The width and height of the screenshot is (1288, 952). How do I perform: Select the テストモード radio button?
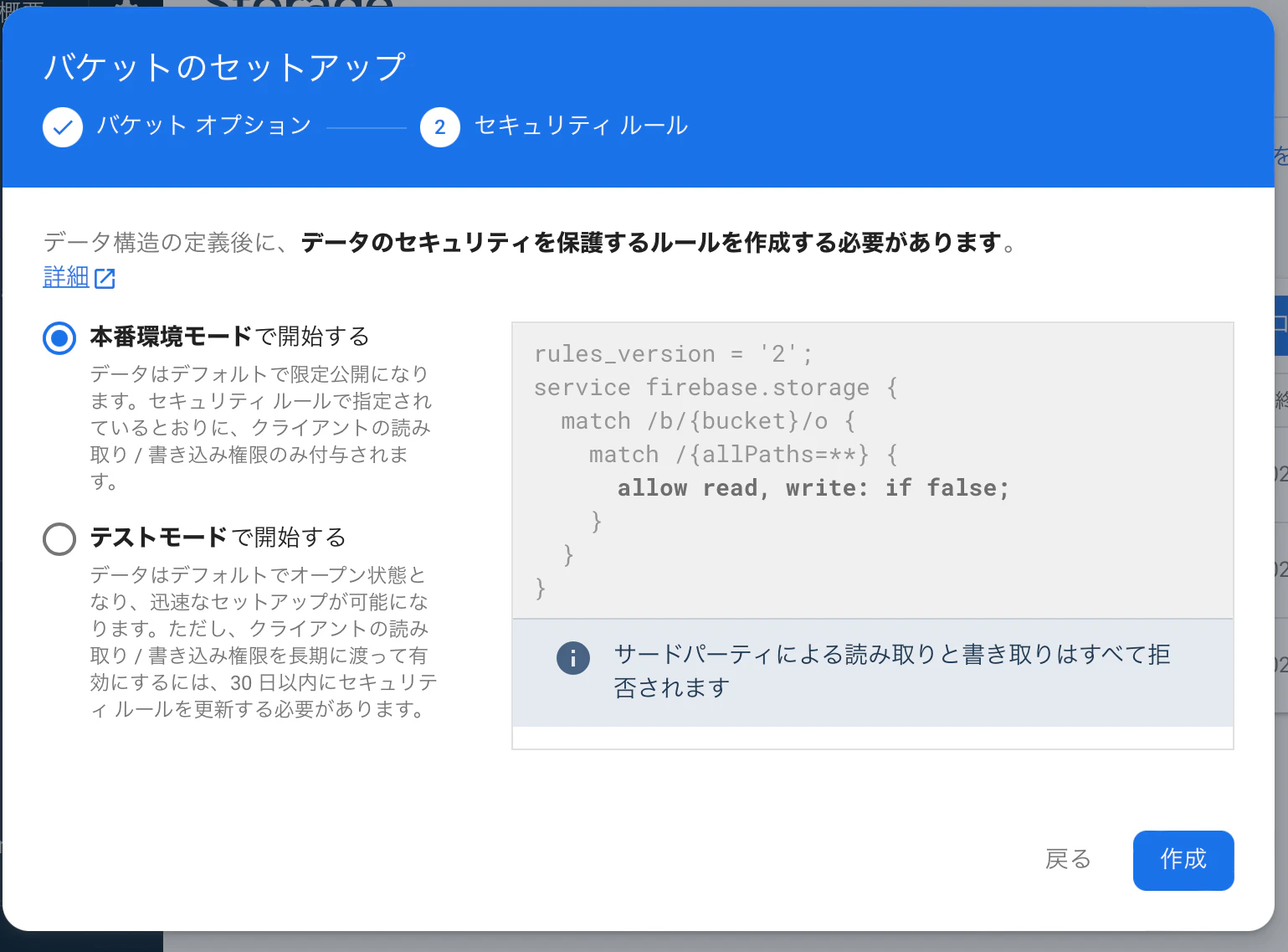pyautogui.click(x=59, y=539)
